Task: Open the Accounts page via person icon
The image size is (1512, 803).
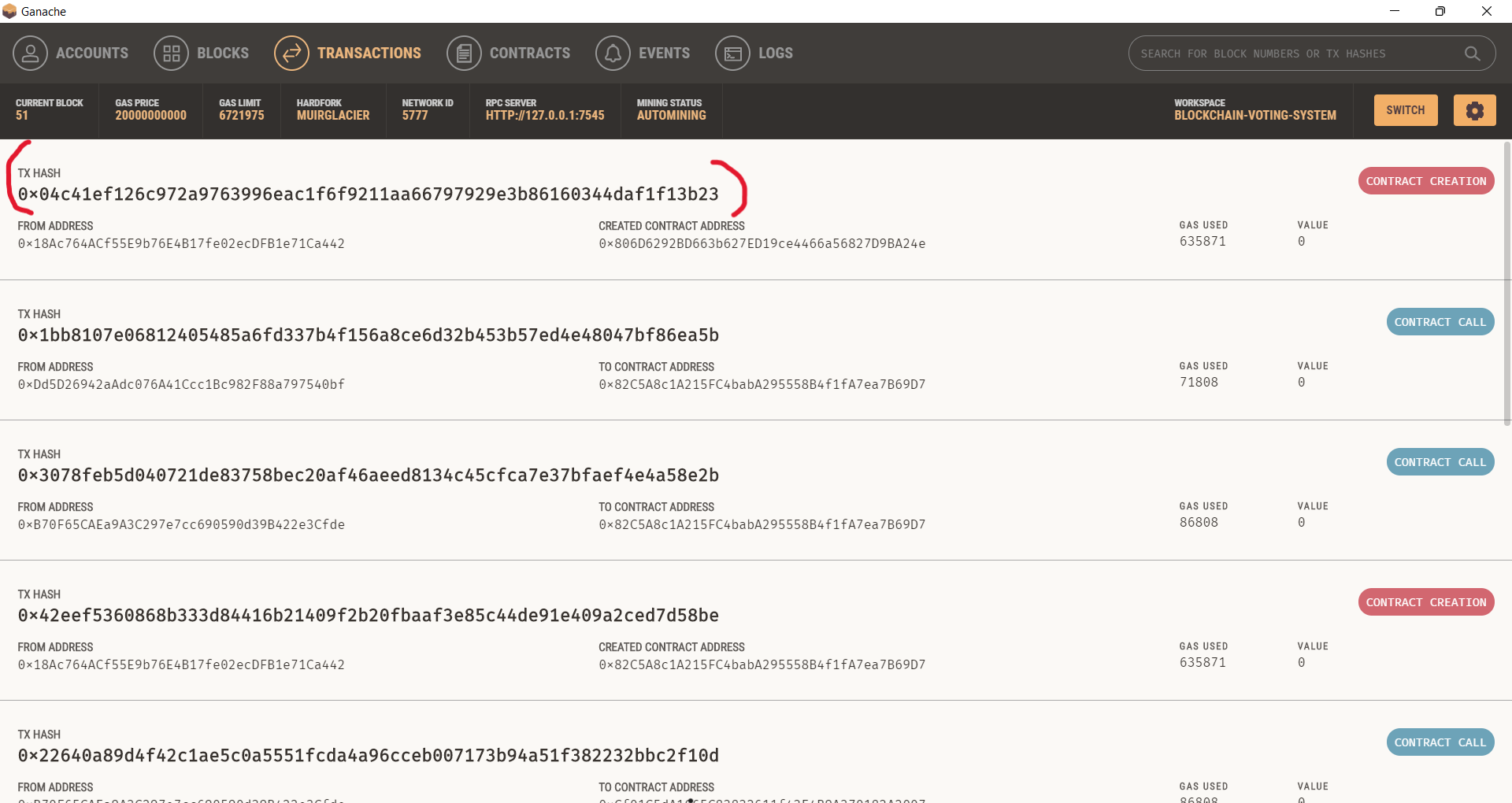Action: point(30,54)
